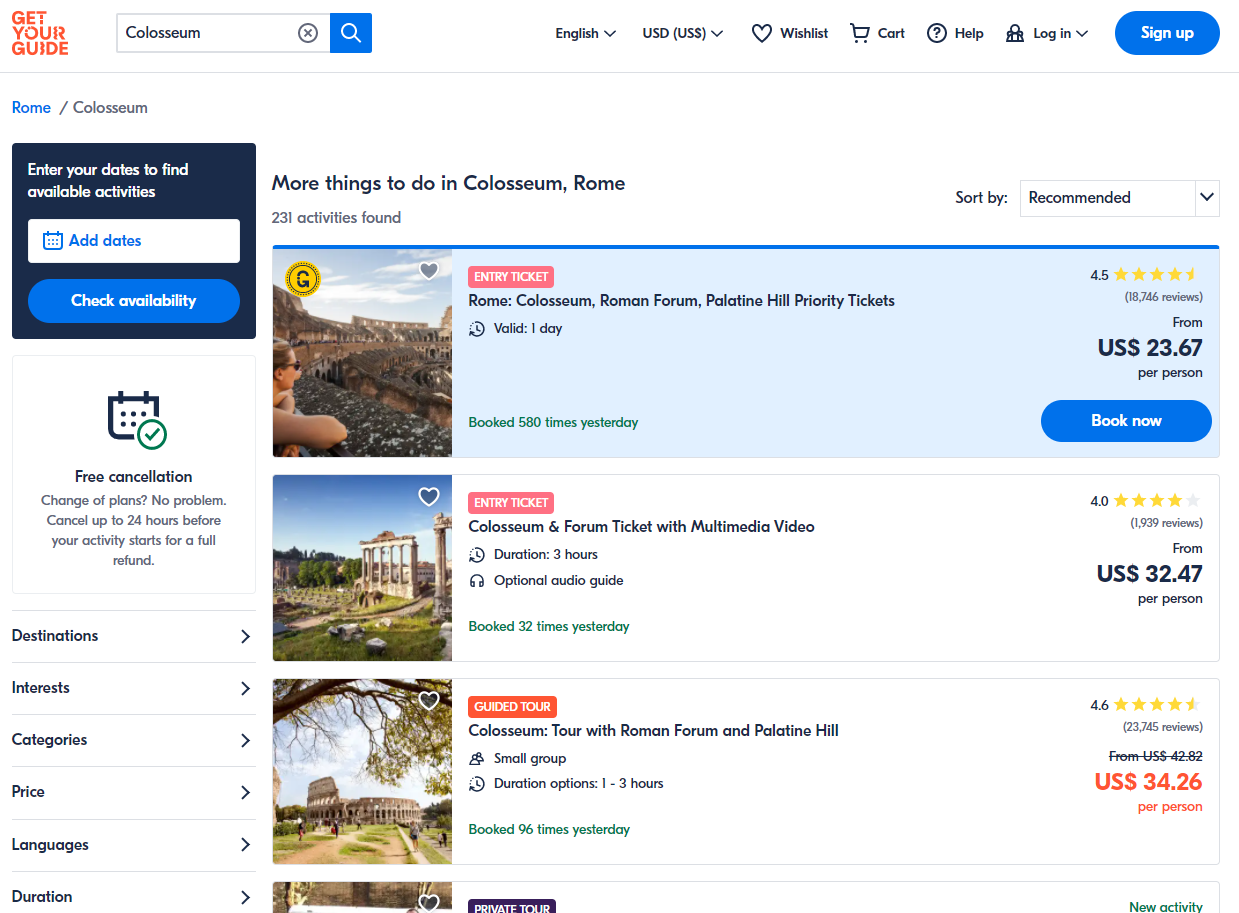Open Rome: Colosseum Priority Tickets title
This screenshot has height=913, width=1239.
pos(681,301)
